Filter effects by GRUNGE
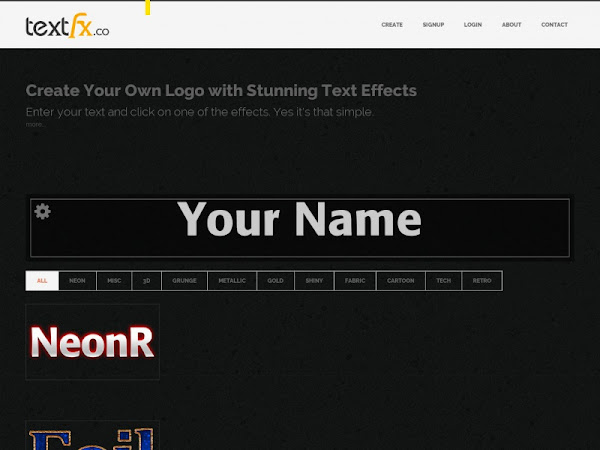This screenshot has height=450, width=600. (184, 280)
